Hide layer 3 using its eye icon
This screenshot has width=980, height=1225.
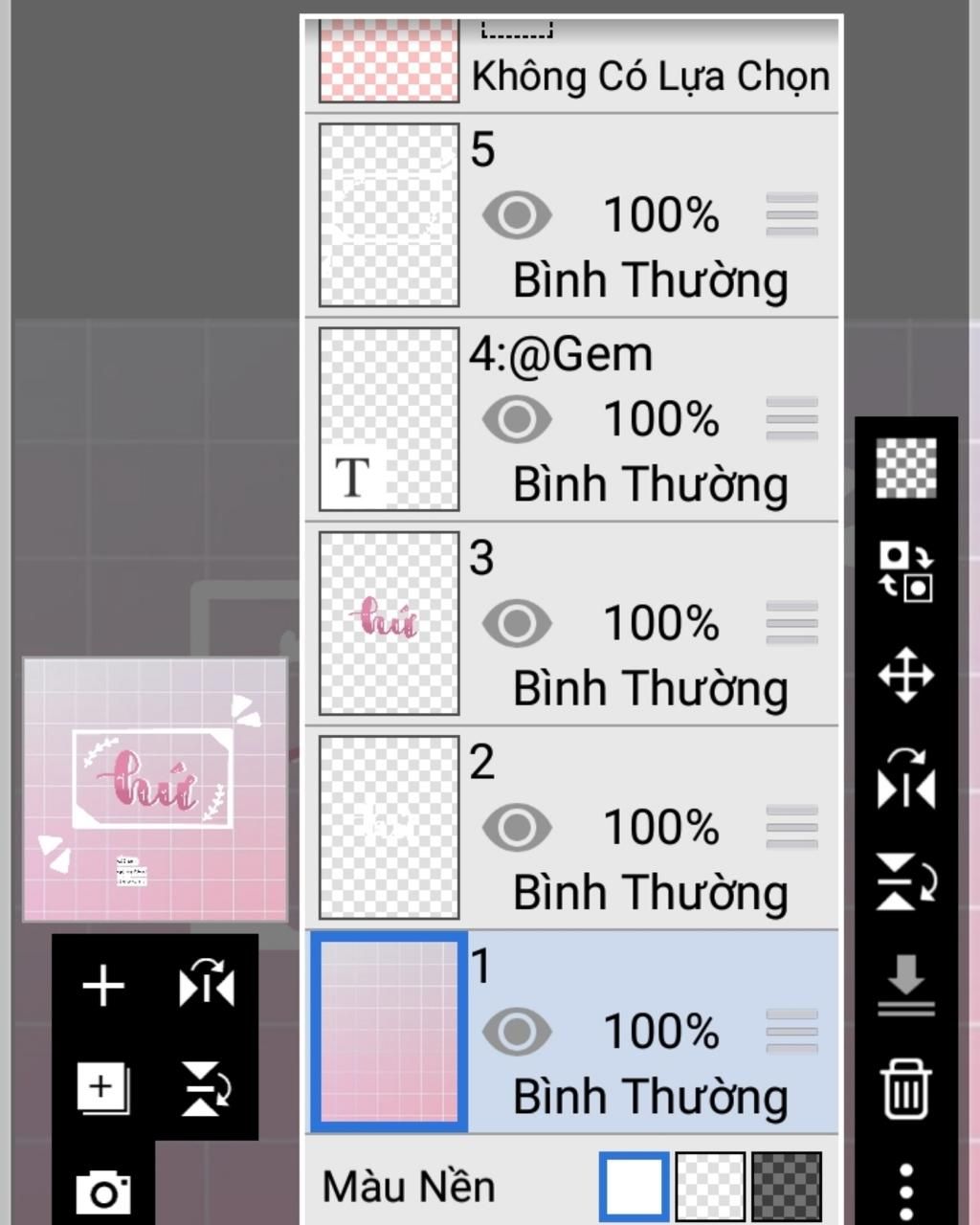tap(517, 624)
